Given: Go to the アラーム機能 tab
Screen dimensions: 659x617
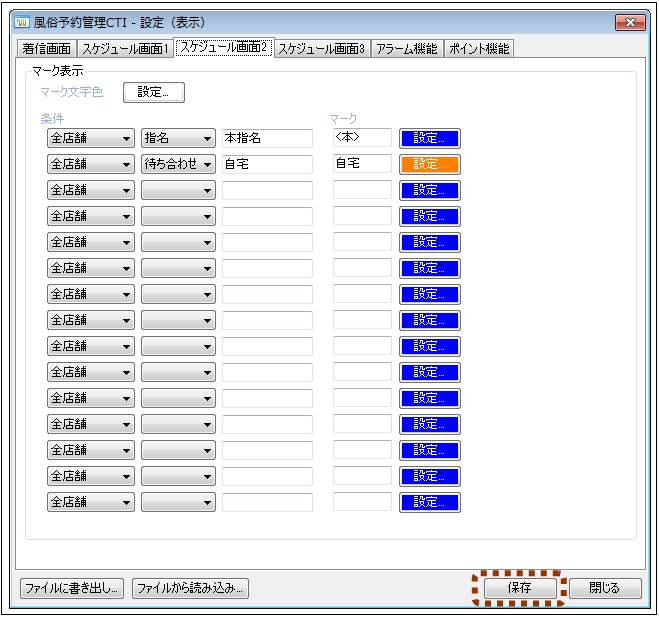Looking at the screenshot, I should pyautogui.click(x=406, y=49).
